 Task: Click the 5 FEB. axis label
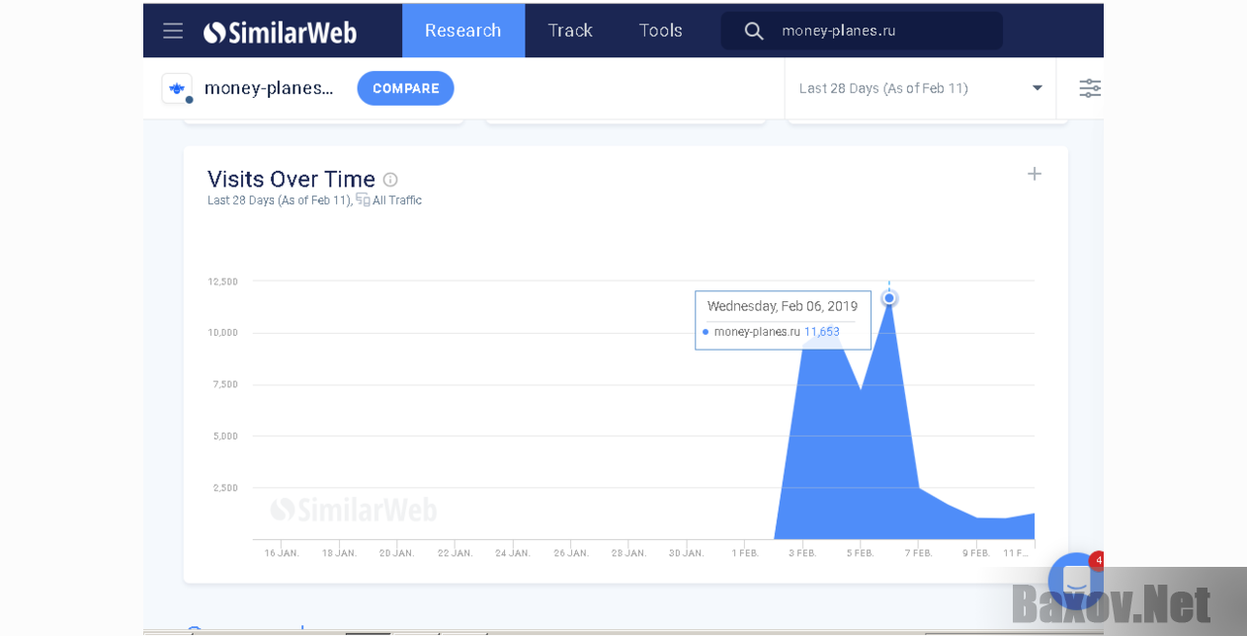[x=860, y=553]
